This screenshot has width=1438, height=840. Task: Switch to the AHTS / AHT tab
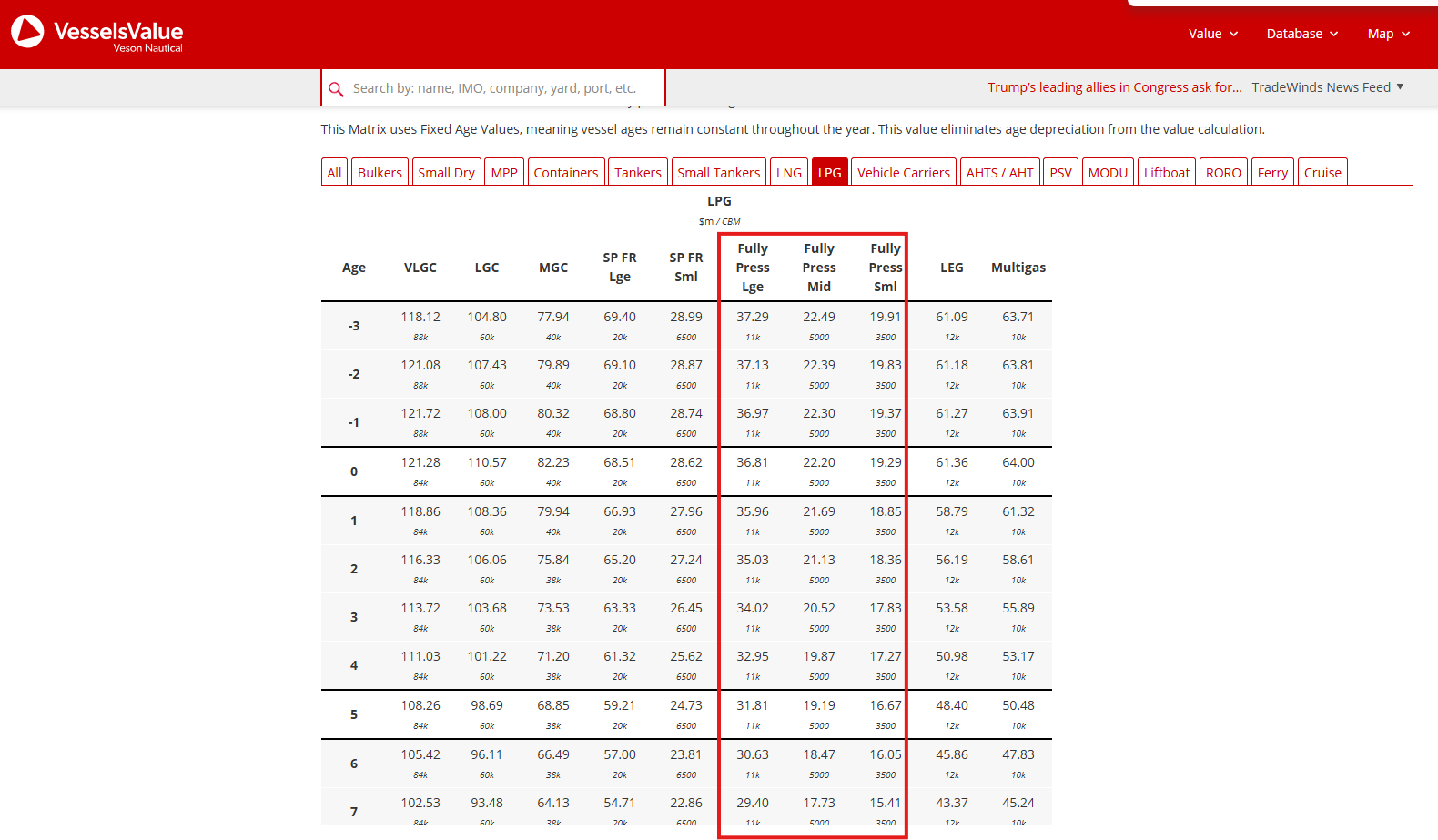[999, 172]
